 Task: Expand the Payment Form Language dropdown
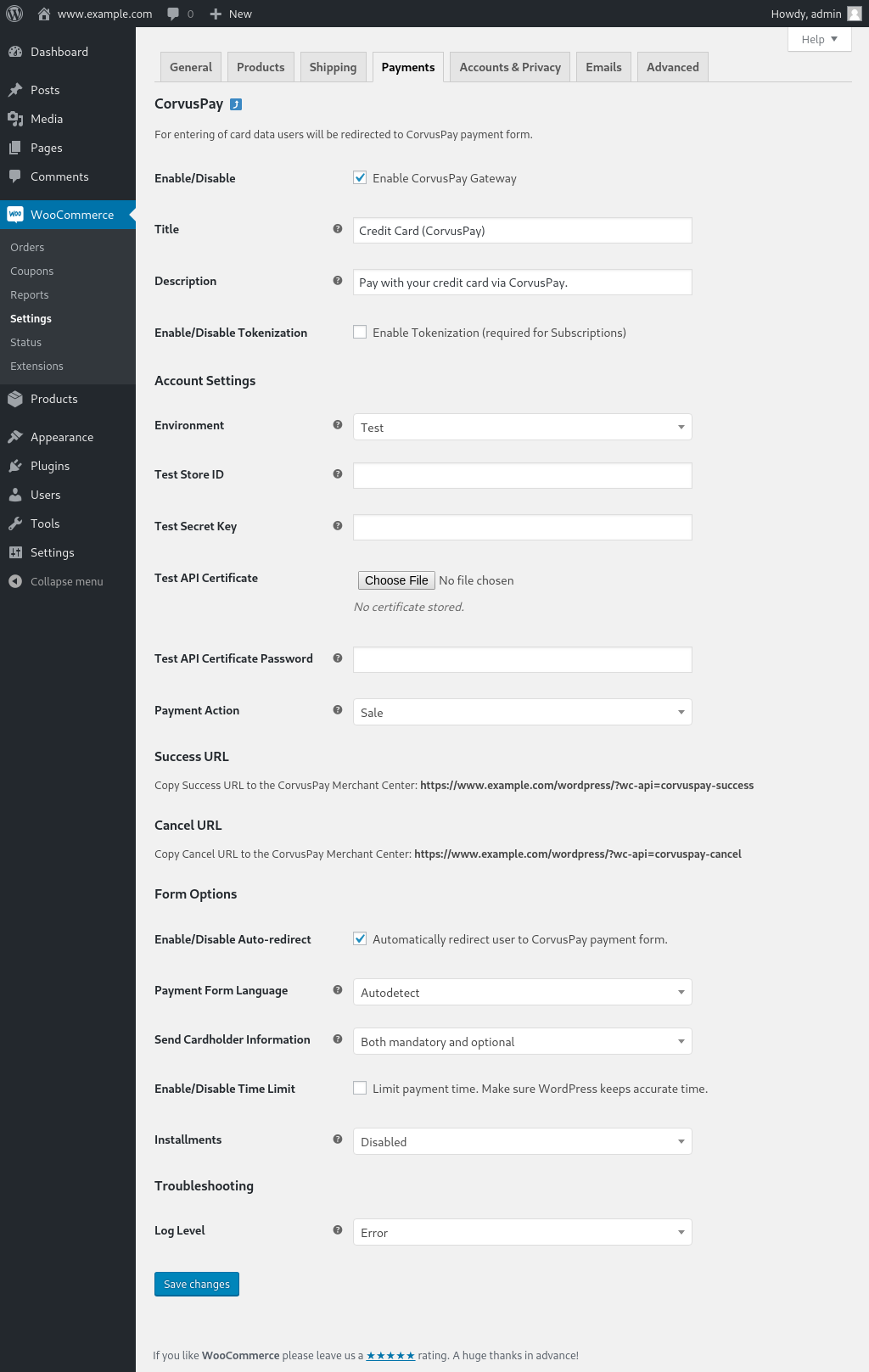tap(522, 992)
